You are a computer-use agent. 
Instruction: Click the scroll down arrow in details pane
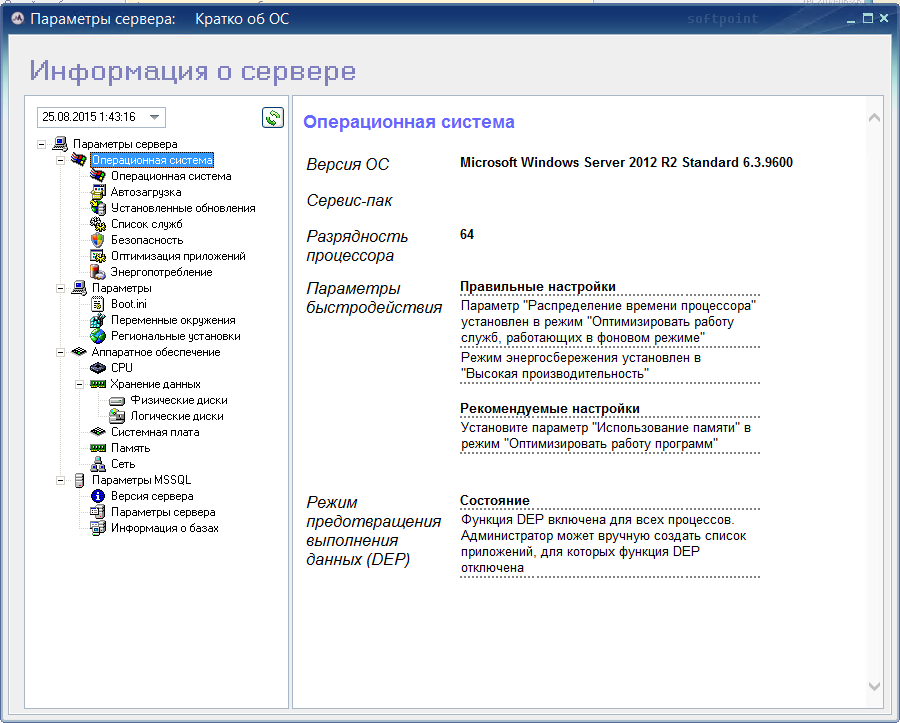click(x=874, y=686)
